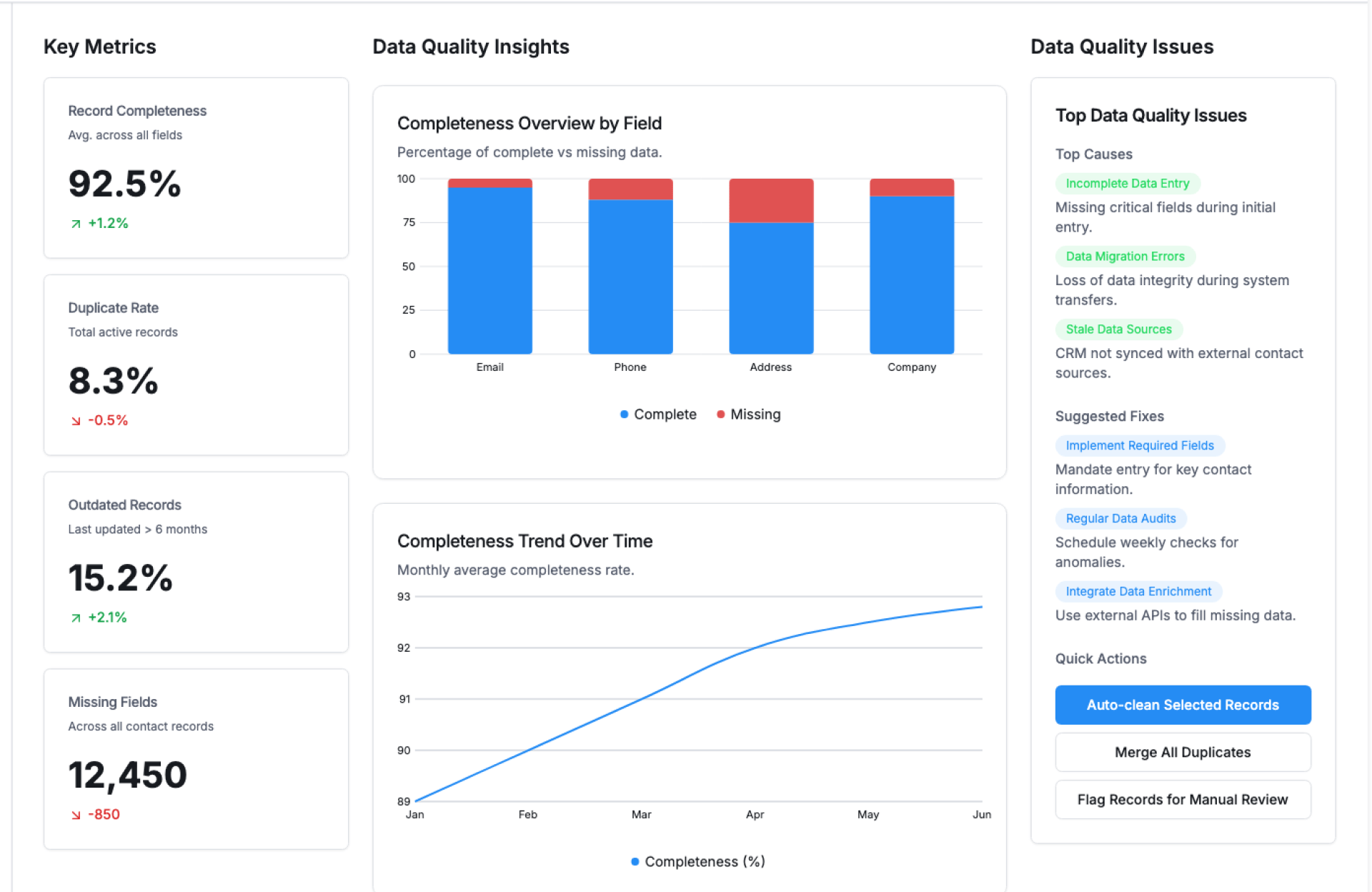The height and width of the screenshot is (892, 1372).
Task: Click the Record Completeness up-trend arrow icon
Action: pyautogui.click(x=76, y=224)
